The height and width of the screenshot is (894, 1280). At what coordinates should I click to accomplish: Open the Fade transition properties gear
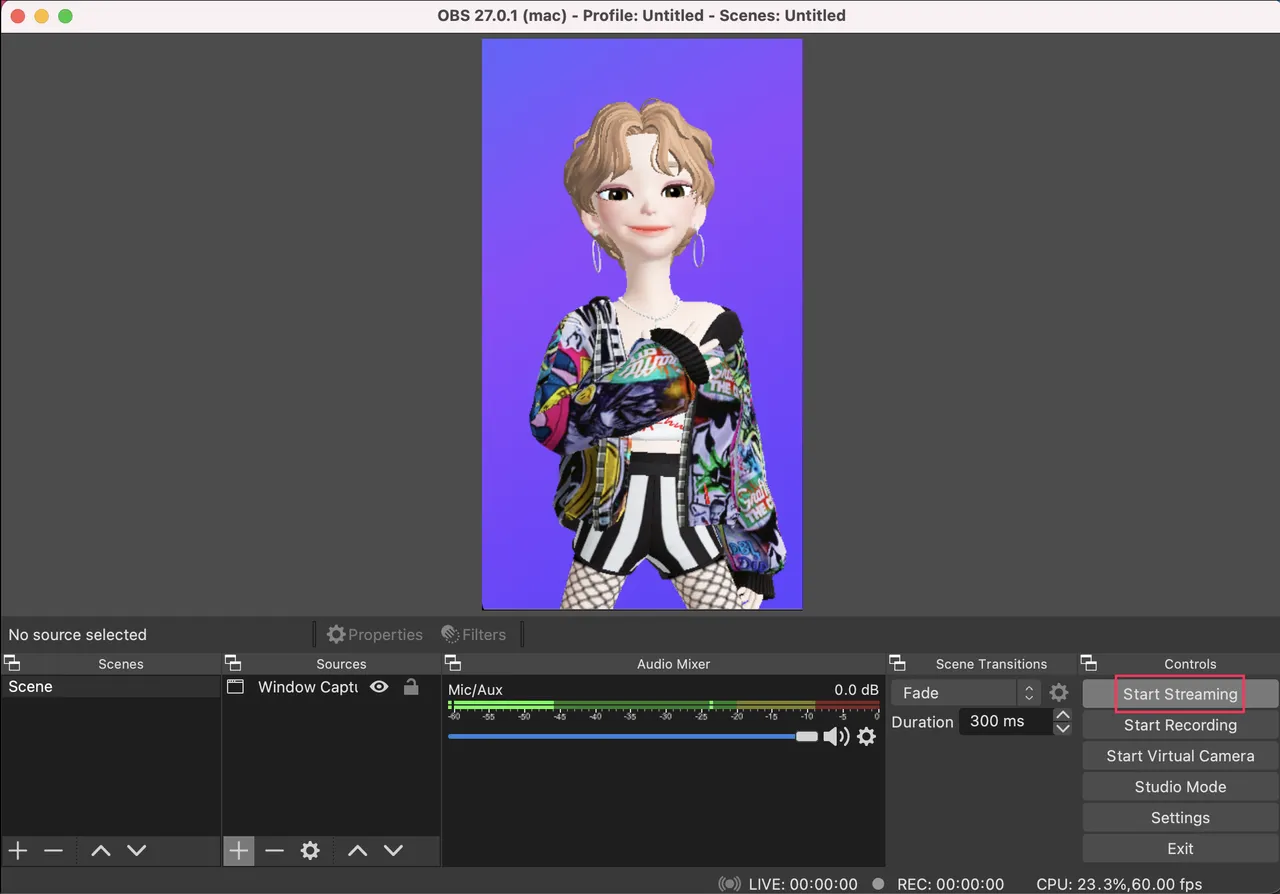(1058, 692)
